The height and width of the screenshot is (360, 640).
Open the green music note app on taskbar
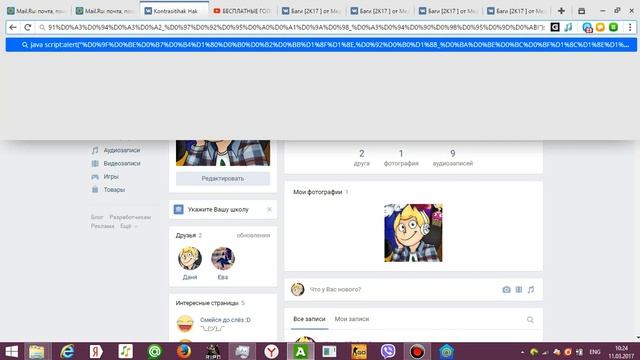pos(125,351)
